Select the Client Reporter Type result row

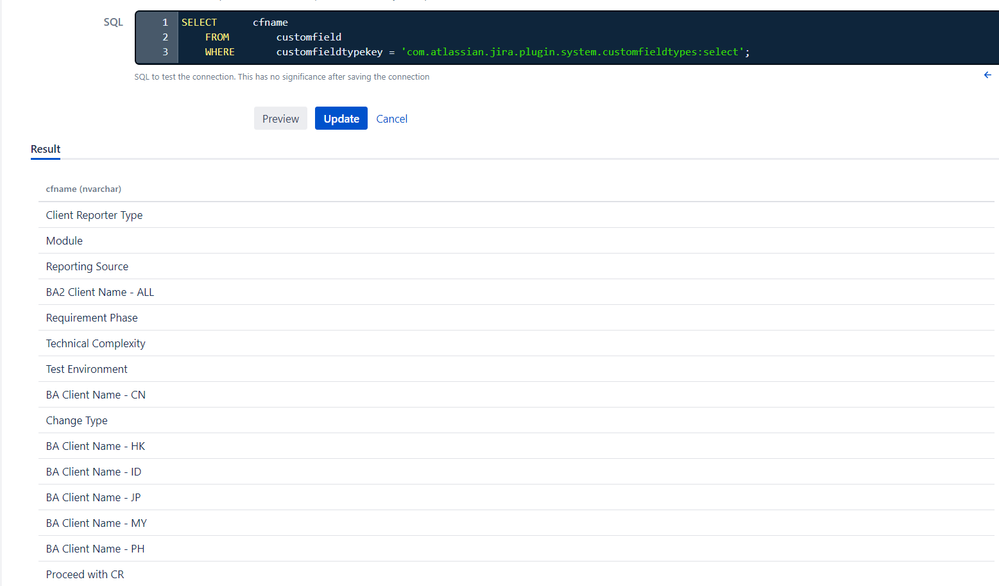tap(94, 215)
